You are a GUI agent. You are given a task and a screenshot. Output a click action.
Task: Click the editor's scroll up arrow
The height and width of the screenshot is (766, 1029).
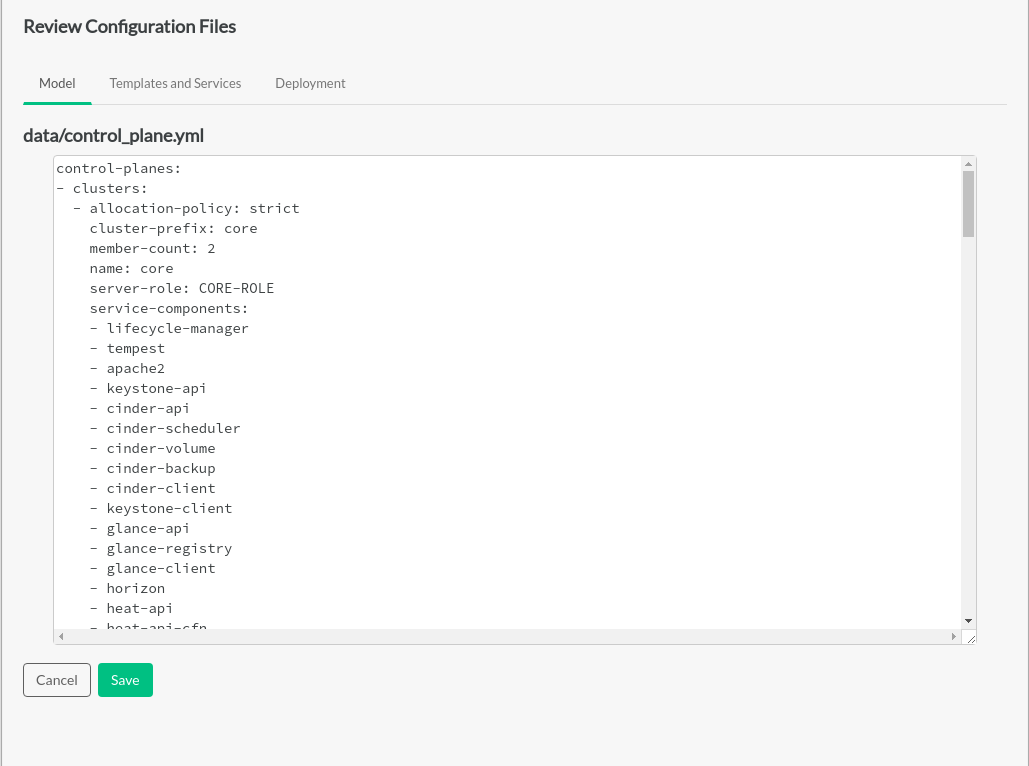(x=968, y=163)
